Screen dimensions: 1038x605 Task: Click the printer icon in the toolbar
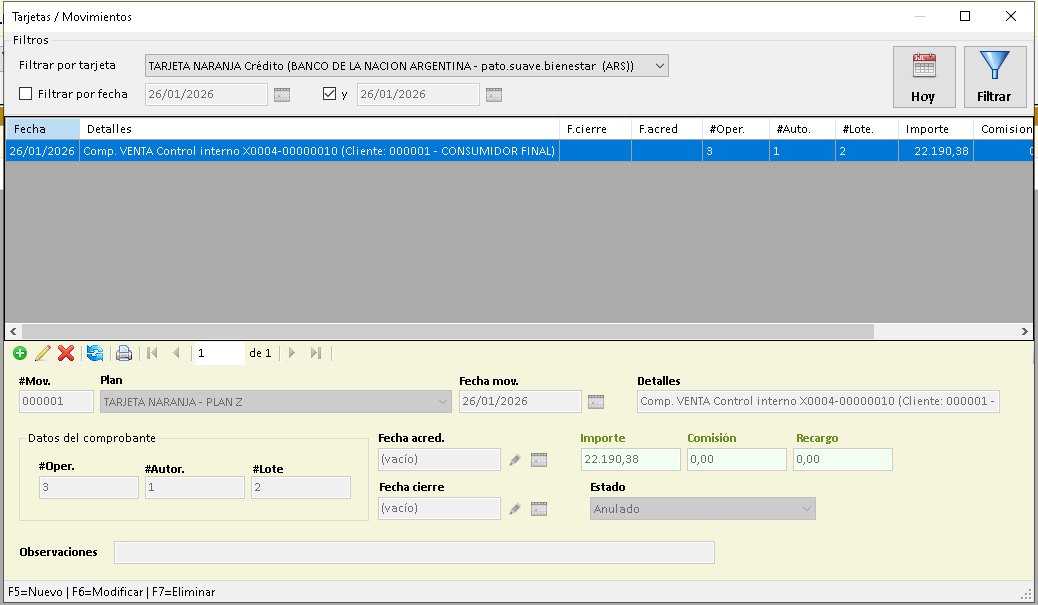click(x=124, y=353)
